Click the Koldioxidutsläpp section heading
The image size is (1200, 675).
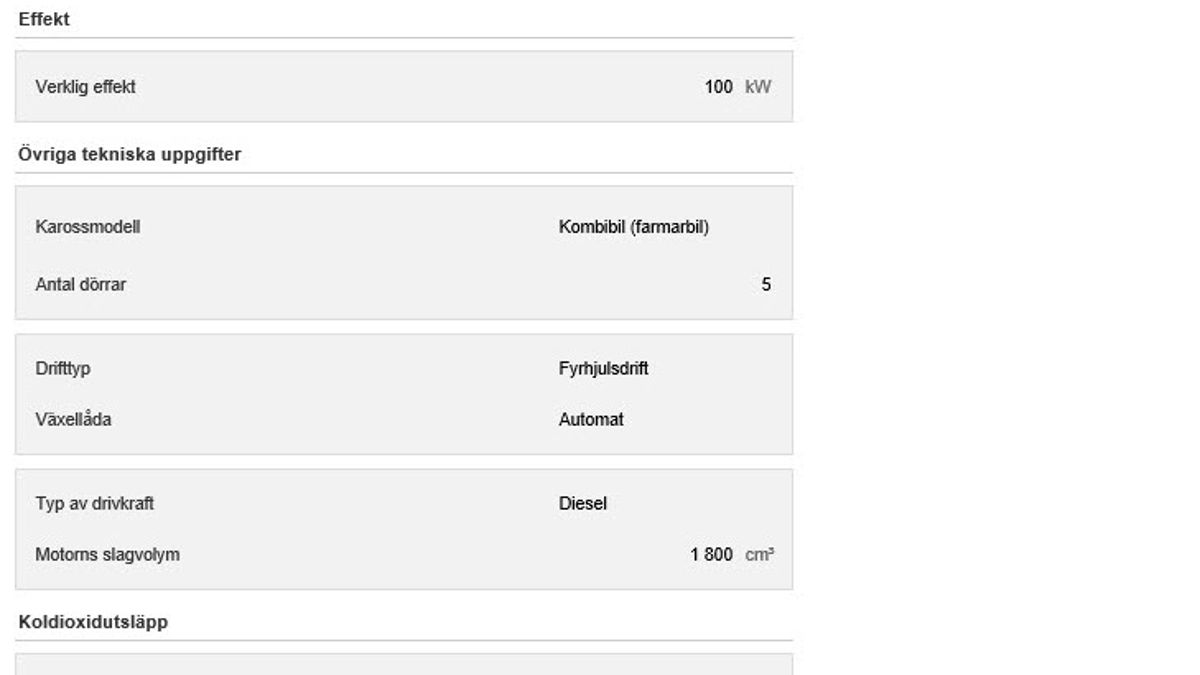click(x=93, y=622)
